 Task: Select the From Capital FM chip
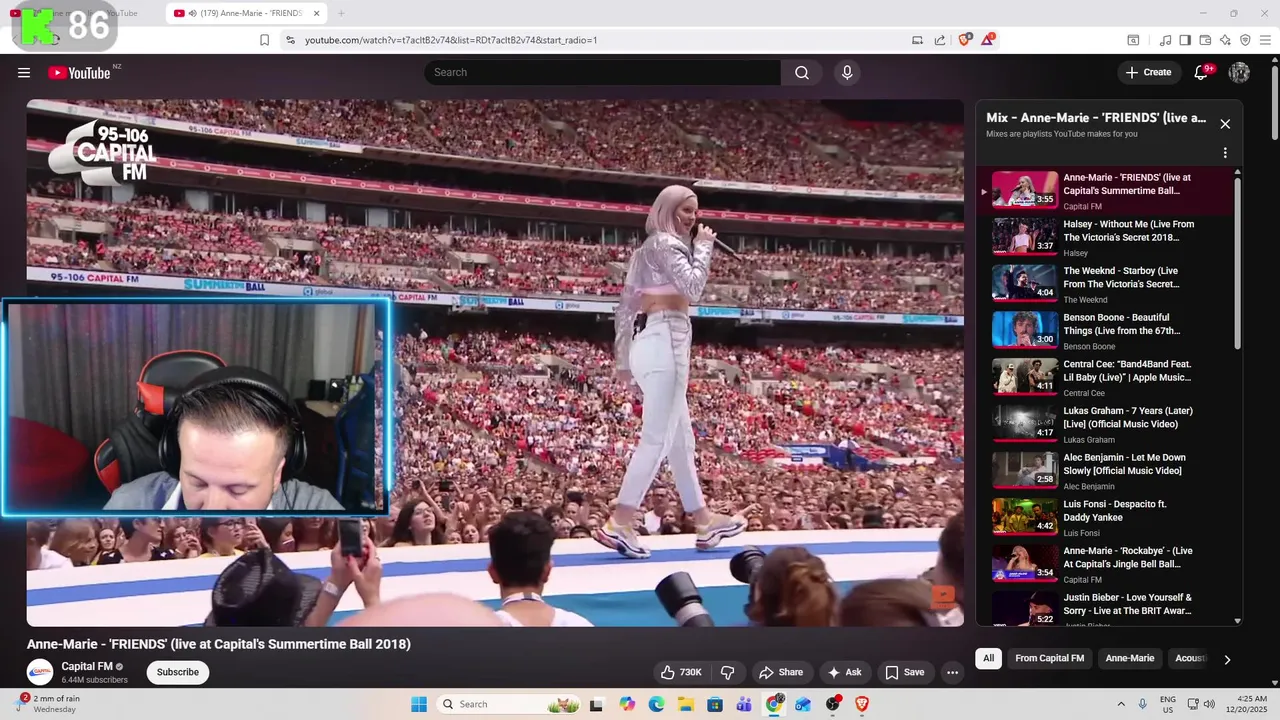coord(1049,658)
